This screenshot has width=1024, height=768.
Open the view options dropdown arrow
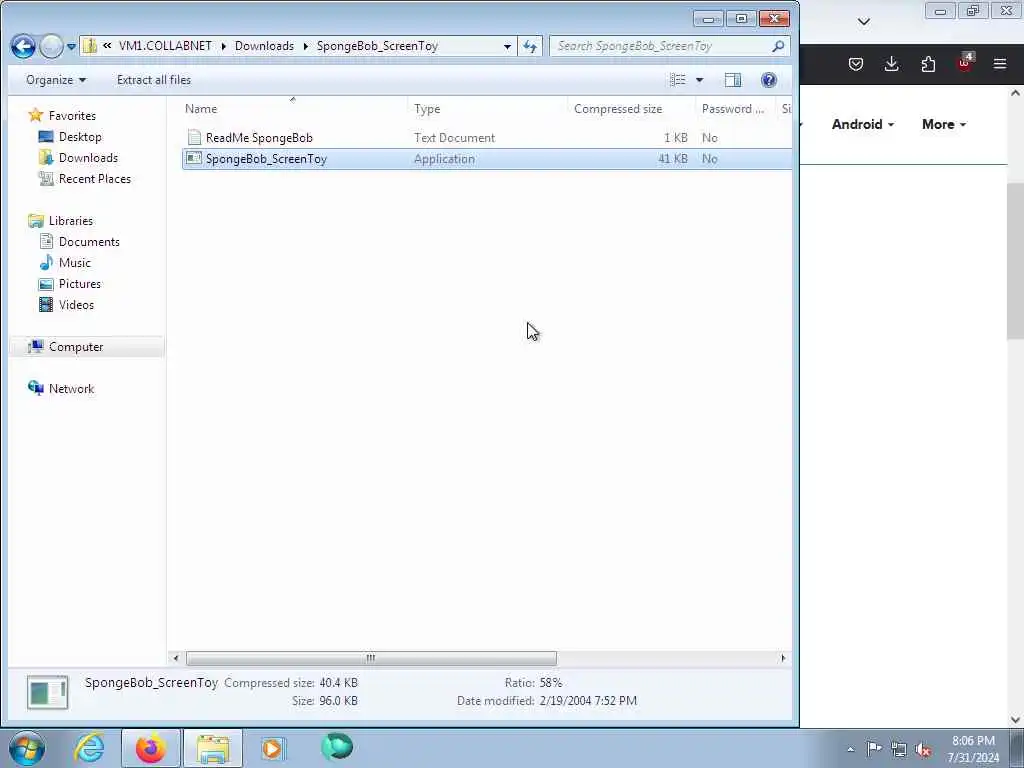click(x=699, y=80)
